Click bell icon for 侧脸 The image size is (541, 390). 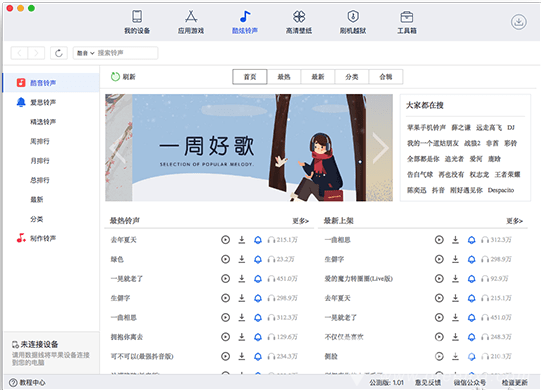click(x=472, y=356)
